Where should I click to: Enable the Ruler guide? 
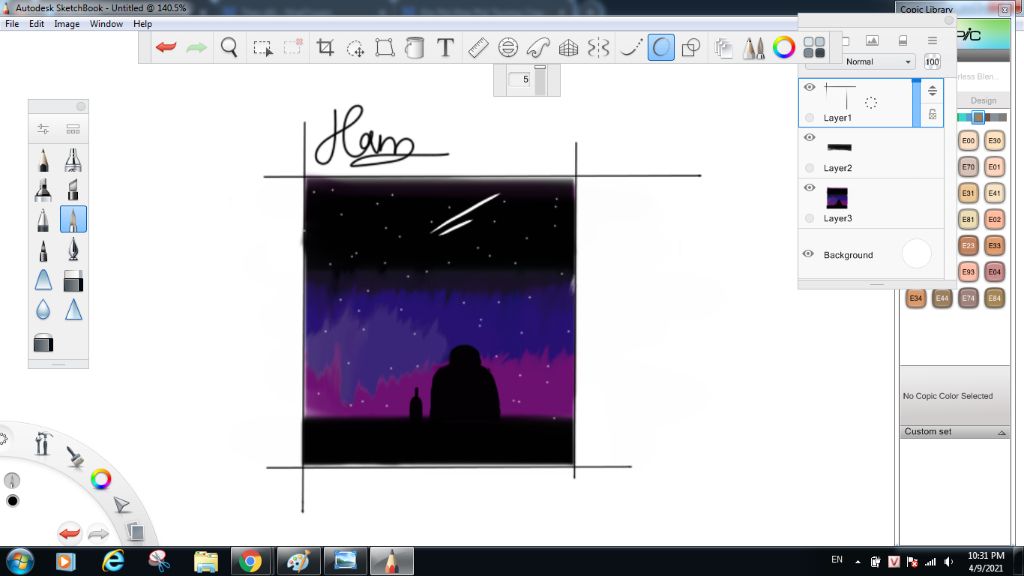pyautogui.click(x=478, y=47)
